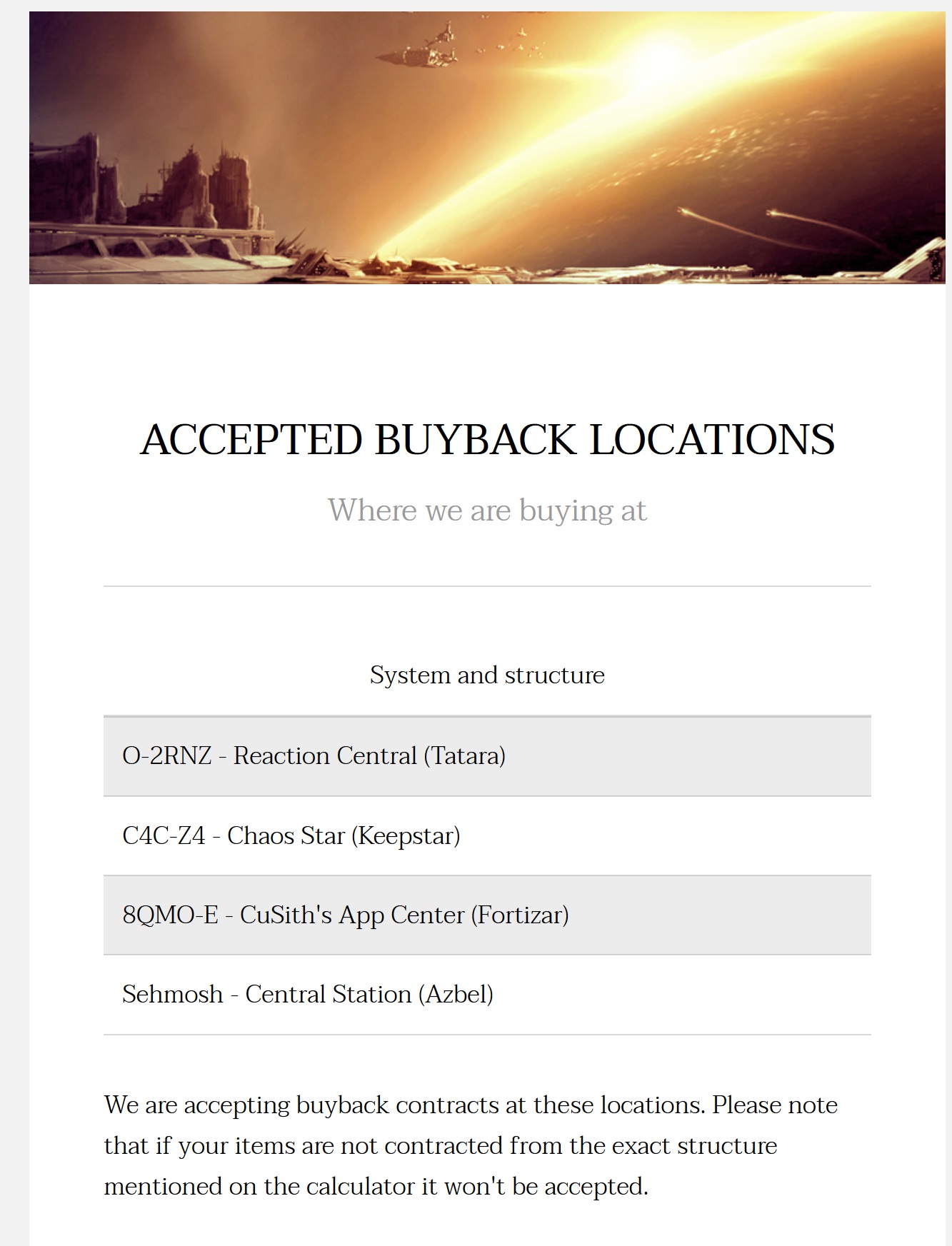Select the C4C-Z4 Chaos Star row
952x1246 pixels.
pos(487,836)
